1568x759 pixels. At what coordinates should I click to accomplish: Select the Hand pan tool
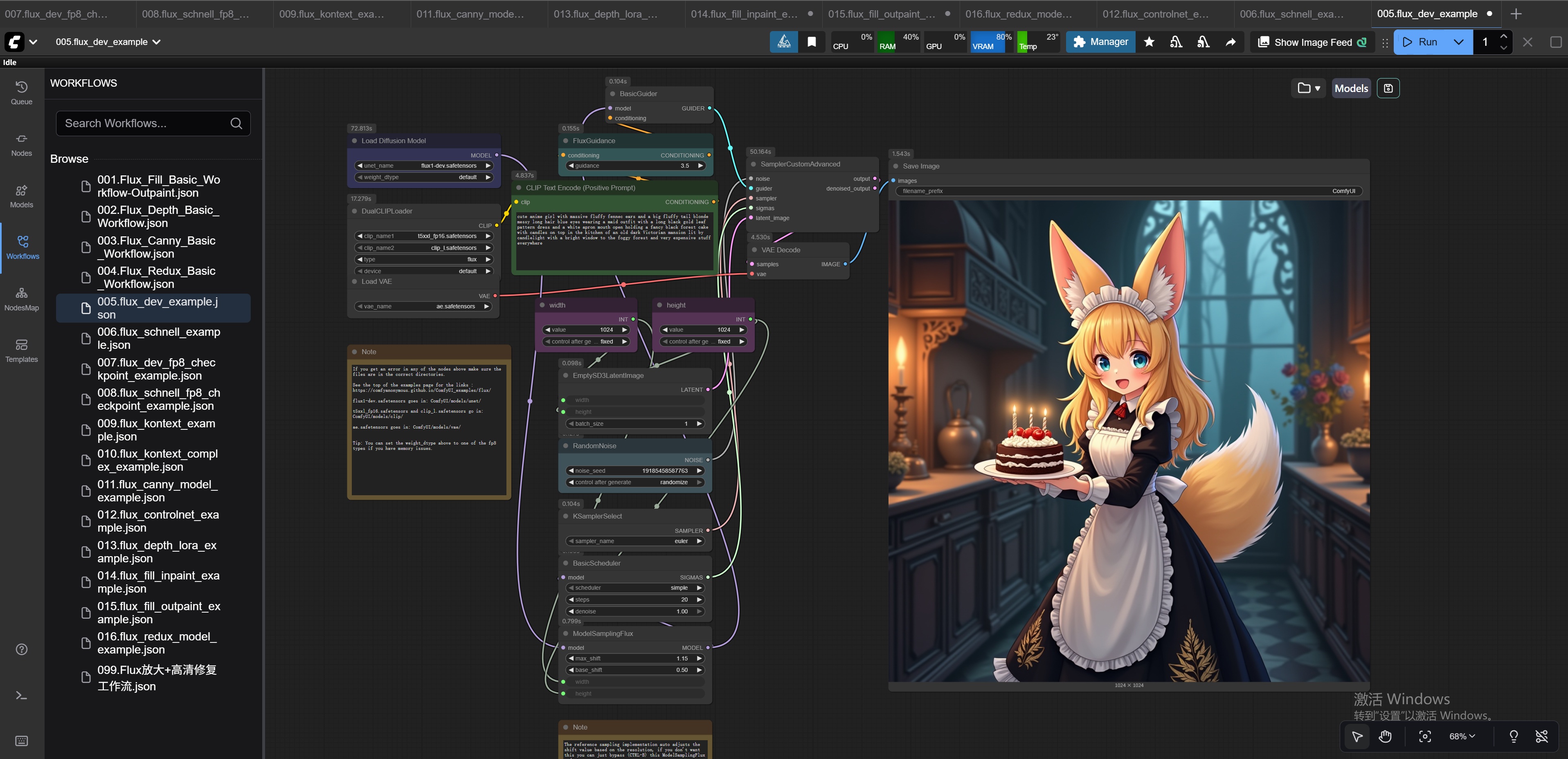pos(1386,736)
